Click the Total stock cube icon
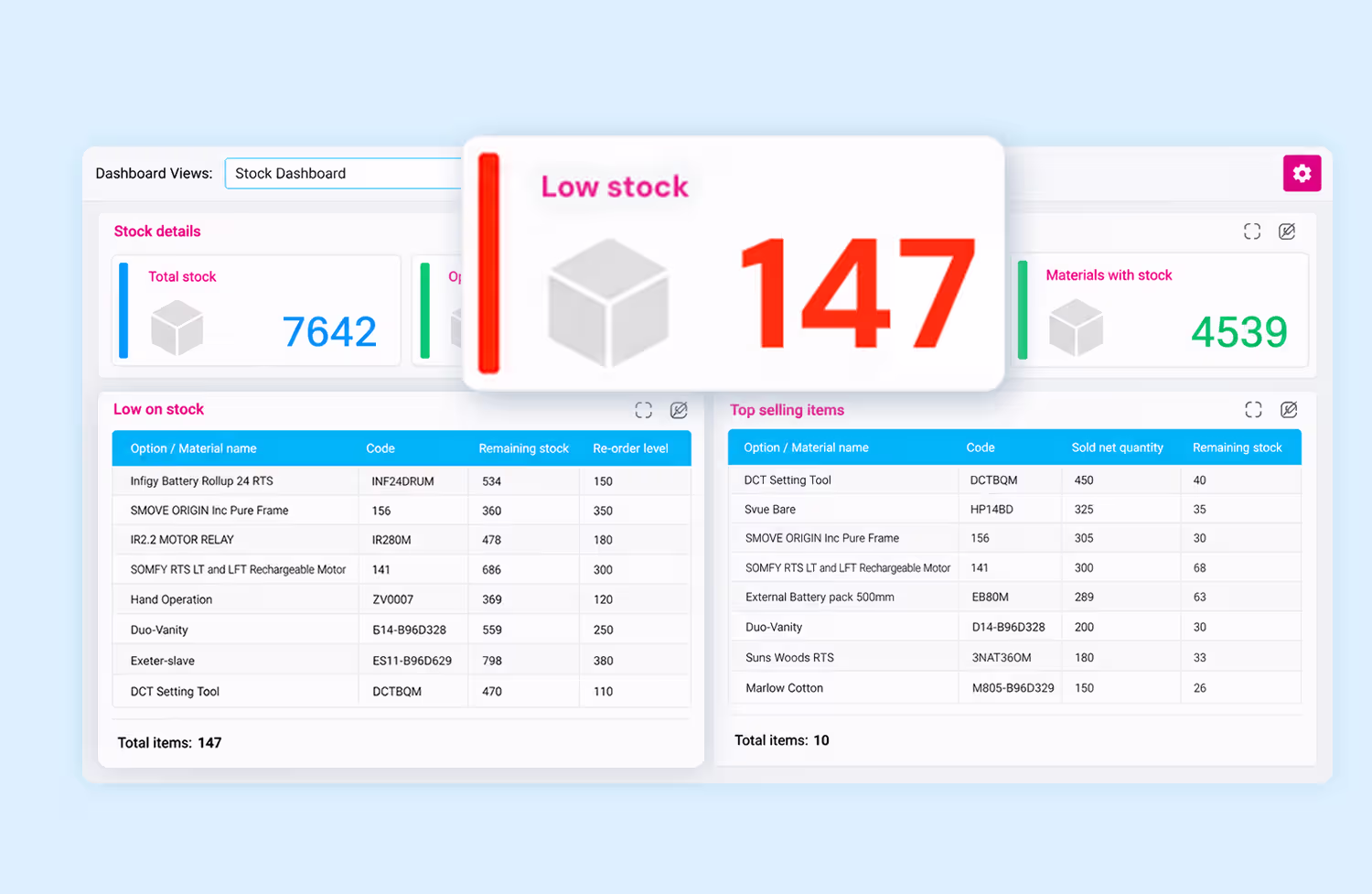This screenshot has height=894, width=1372. coord(177,328)
